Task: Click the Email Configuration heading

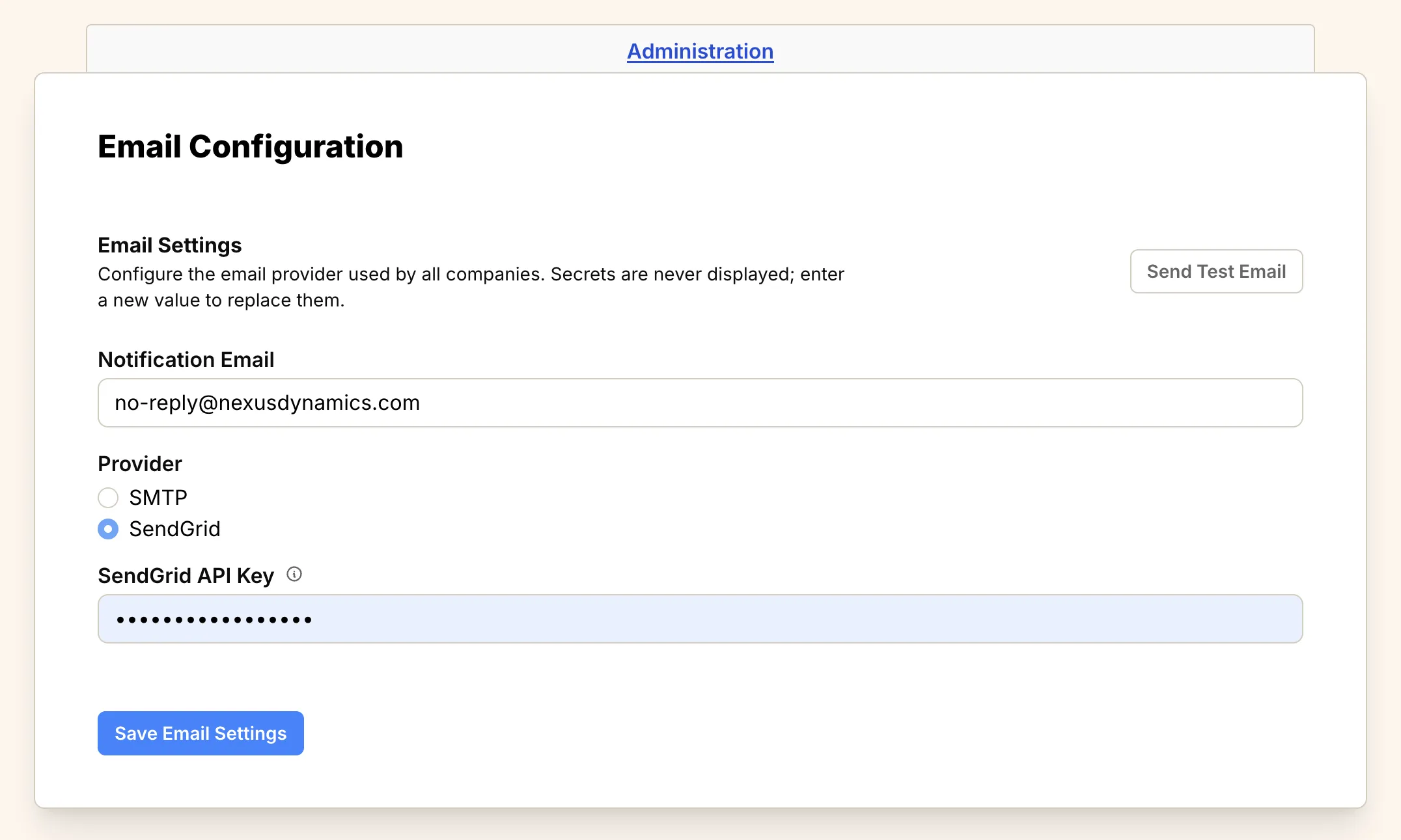Action: click(250, 146)
